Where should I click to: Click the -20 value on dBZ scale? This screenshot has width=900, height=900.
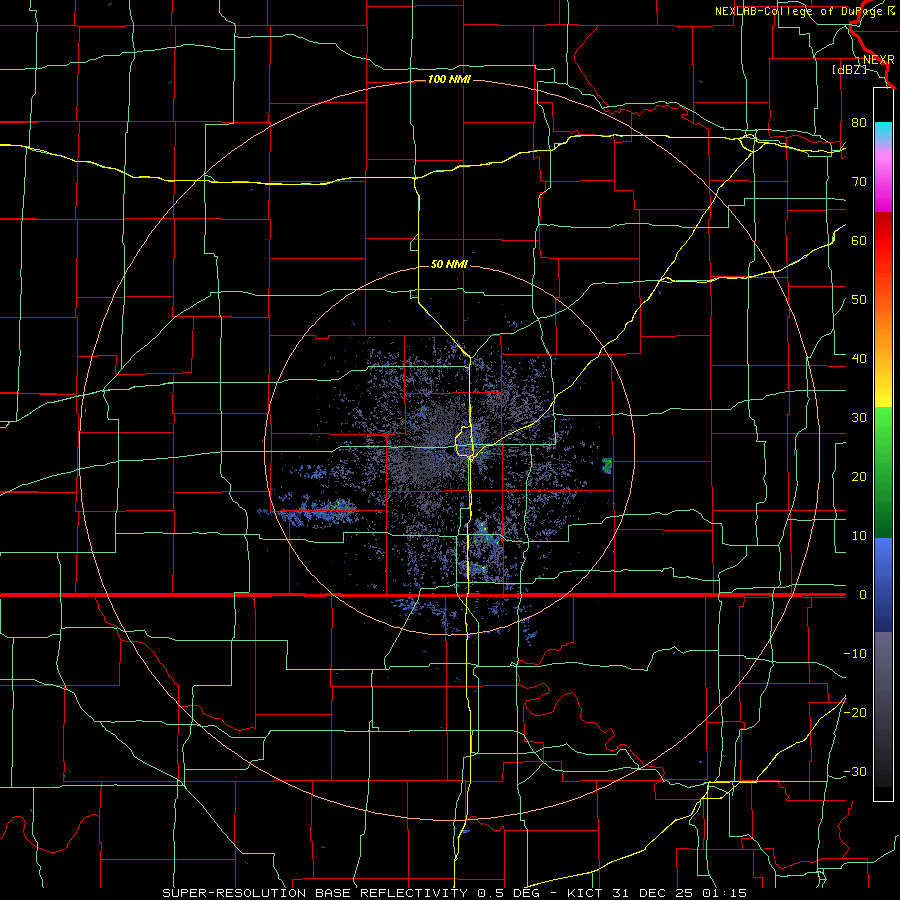[855, 713]
